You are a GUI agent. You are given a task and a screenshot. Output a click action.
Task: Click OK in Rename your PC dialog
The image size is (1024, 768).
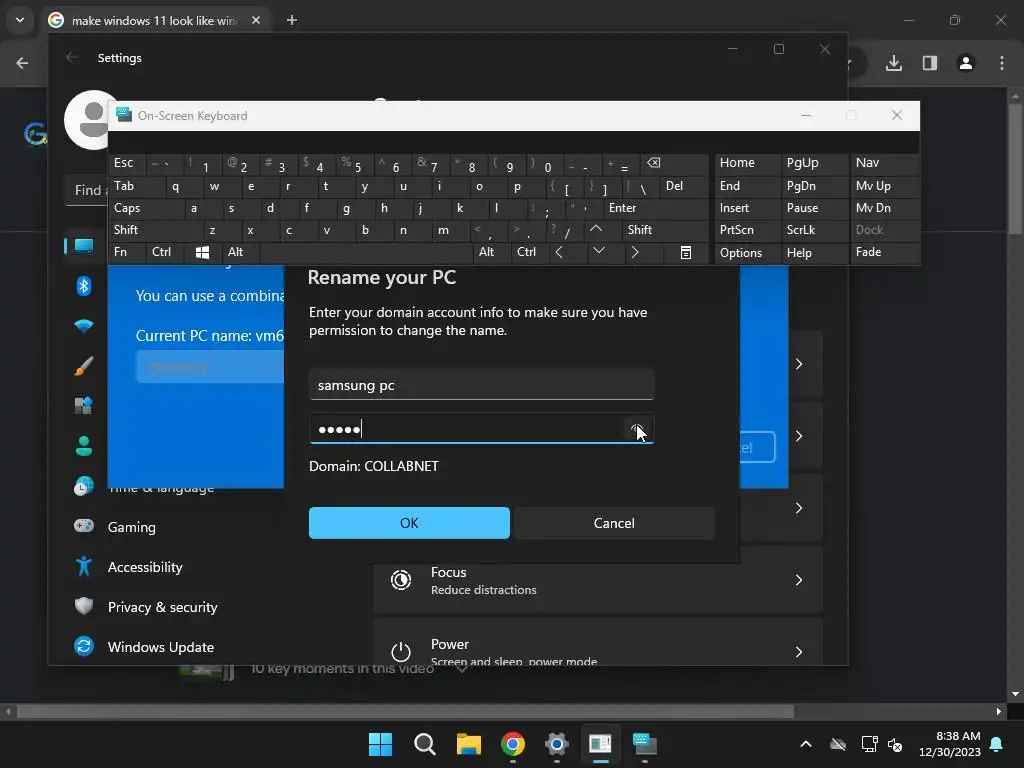click(x=409, y=523)
